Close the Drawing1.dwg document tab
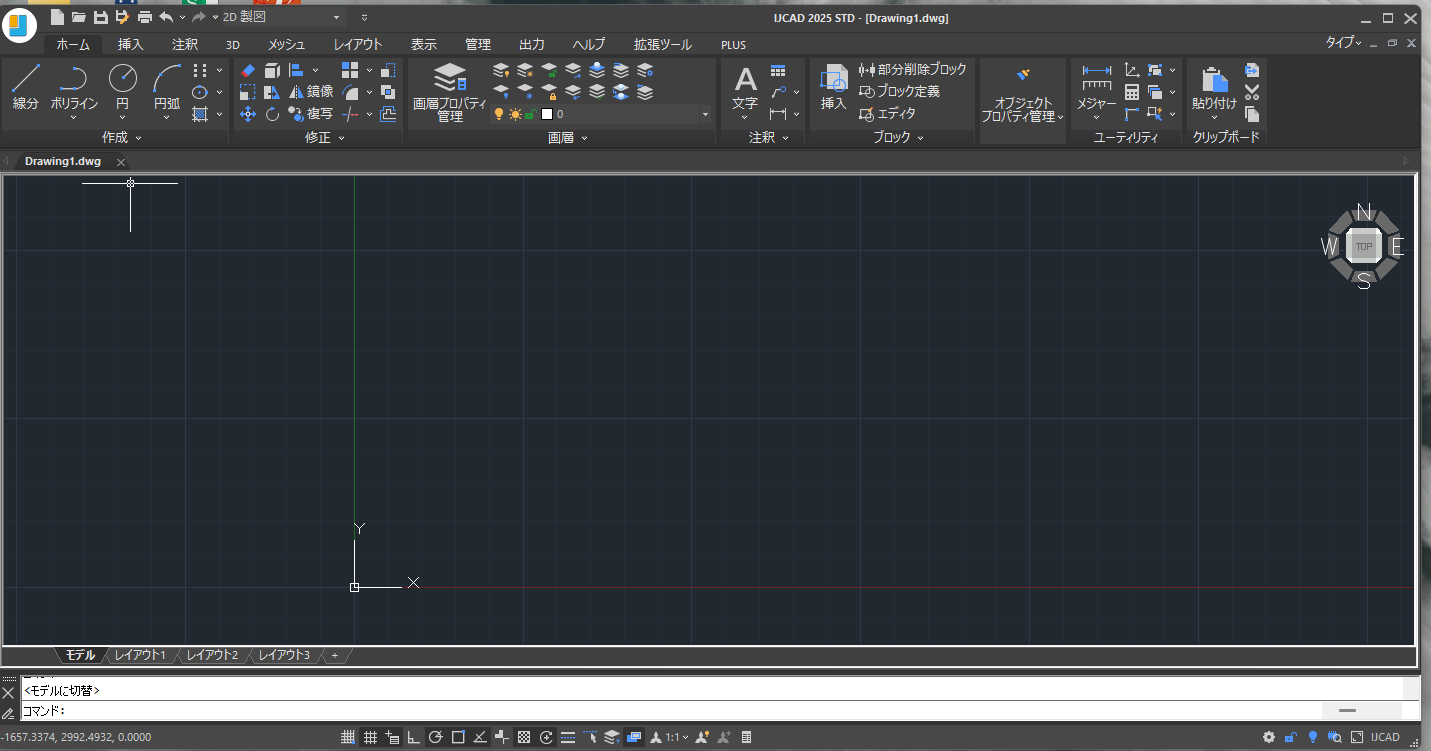Screen dimensions: 1431x751 [121, 162]
